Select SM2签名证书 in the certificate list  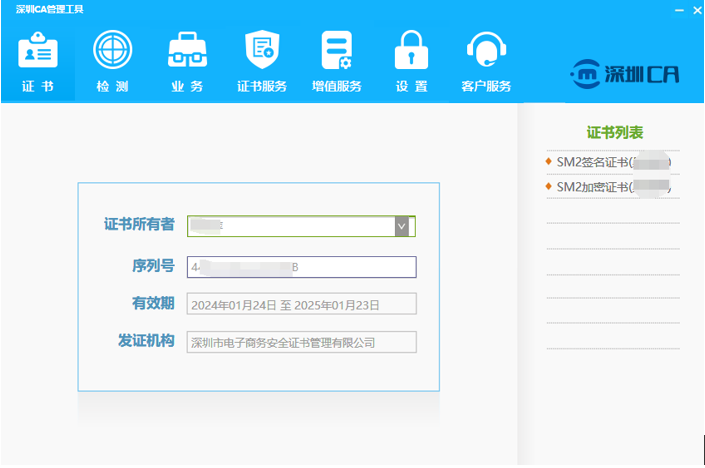click(x=612, y=162)
